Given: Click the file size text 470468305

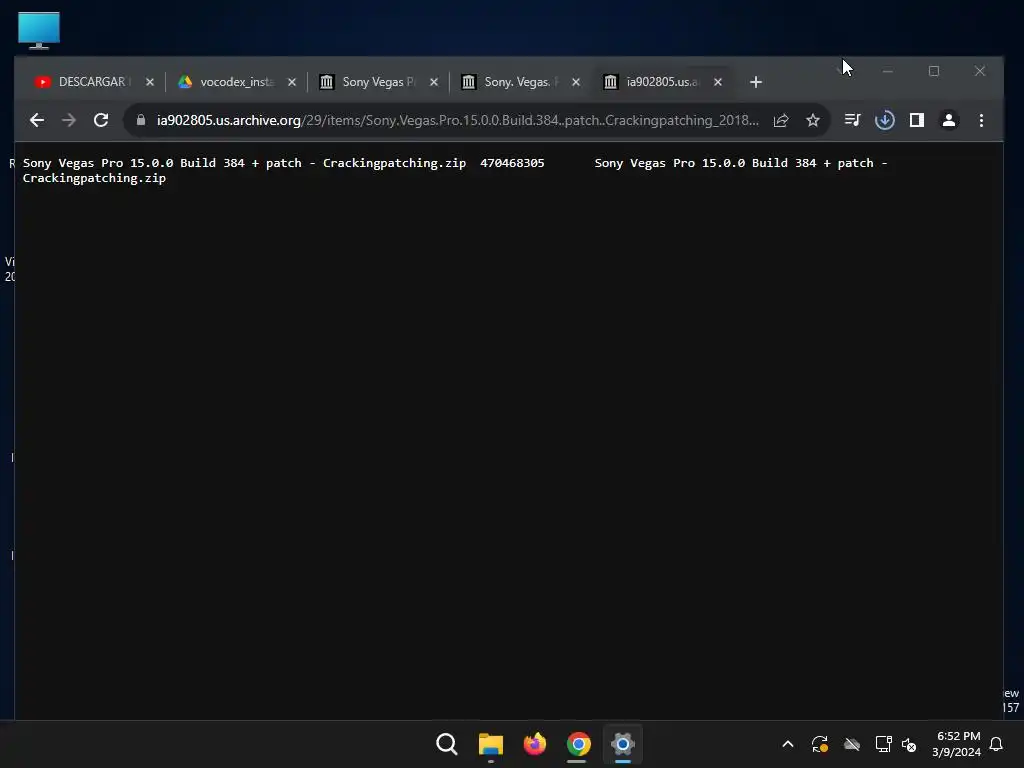Looking at the screenshot, I should tap(512, 163).
